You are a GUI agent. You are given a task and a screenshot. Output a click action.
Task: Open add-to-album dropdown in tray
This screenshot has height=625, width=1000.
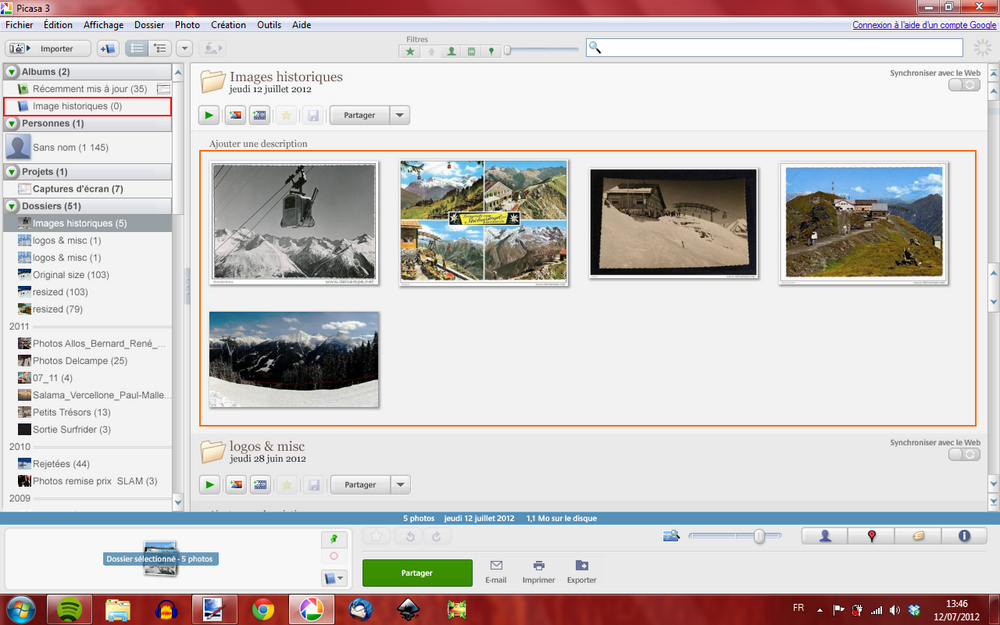[334, 578]
